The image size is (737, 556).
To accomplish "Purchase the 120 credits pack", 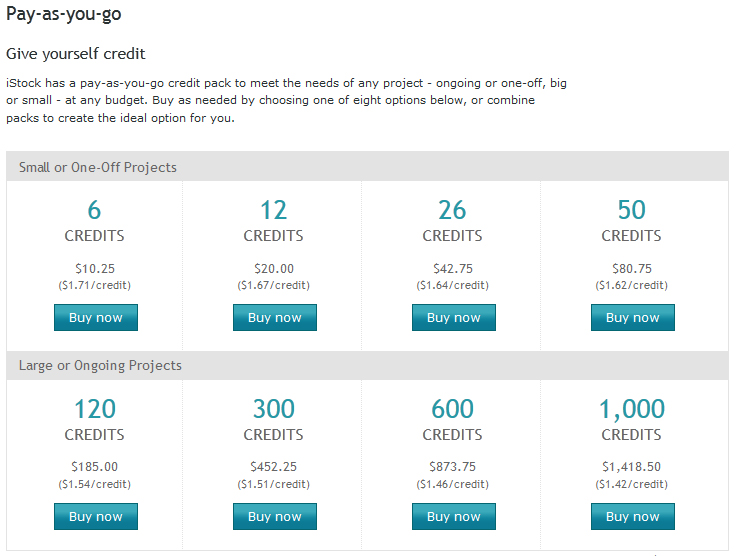I will (x=96, y=517).
